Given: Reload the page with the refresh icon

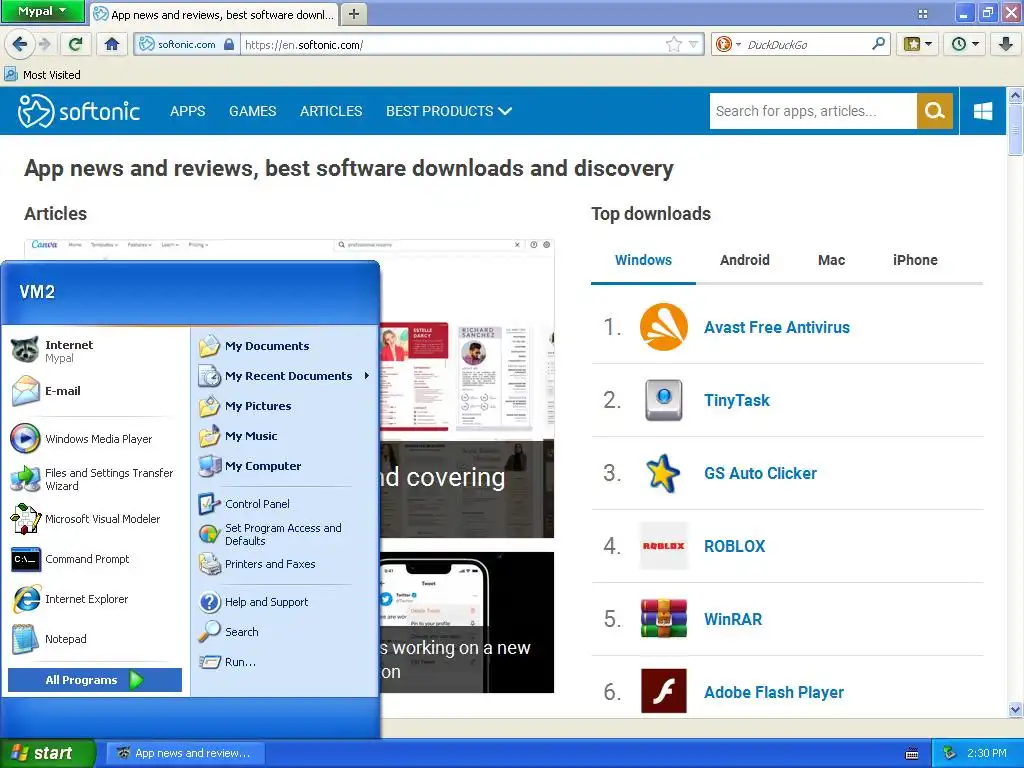Looking at the screenshot, I should click(76, 44).
